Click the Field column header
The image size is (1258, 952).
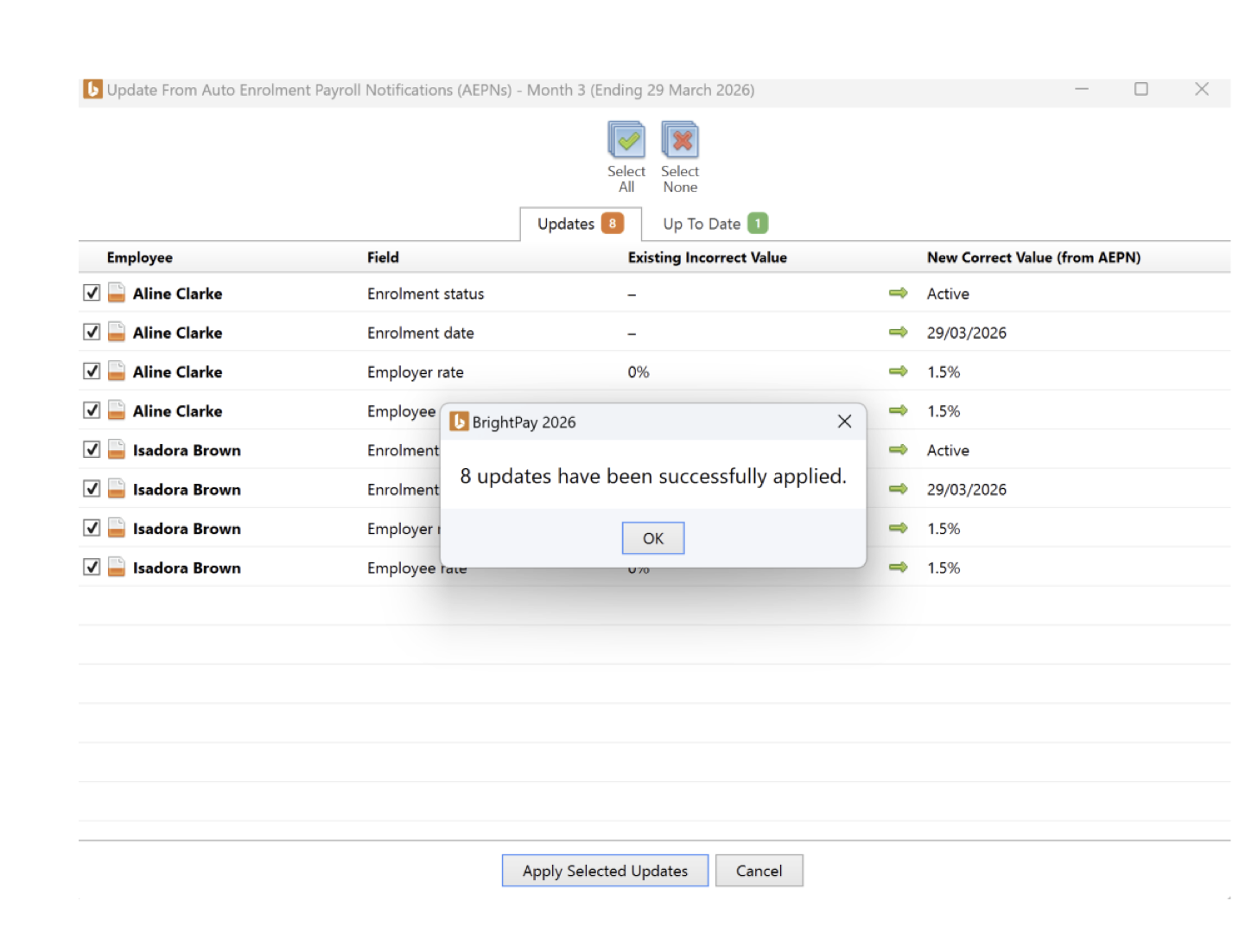pyautogui.click(x=383, y=257)
